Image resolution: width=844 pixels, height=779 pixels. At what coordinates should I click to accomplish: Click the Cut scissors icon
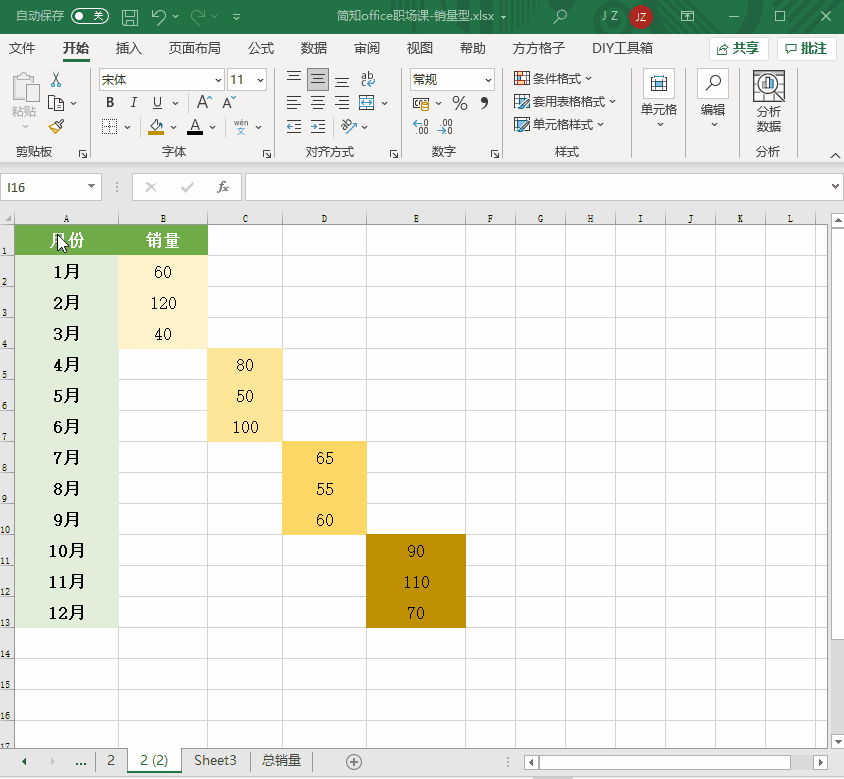(56, 80)
